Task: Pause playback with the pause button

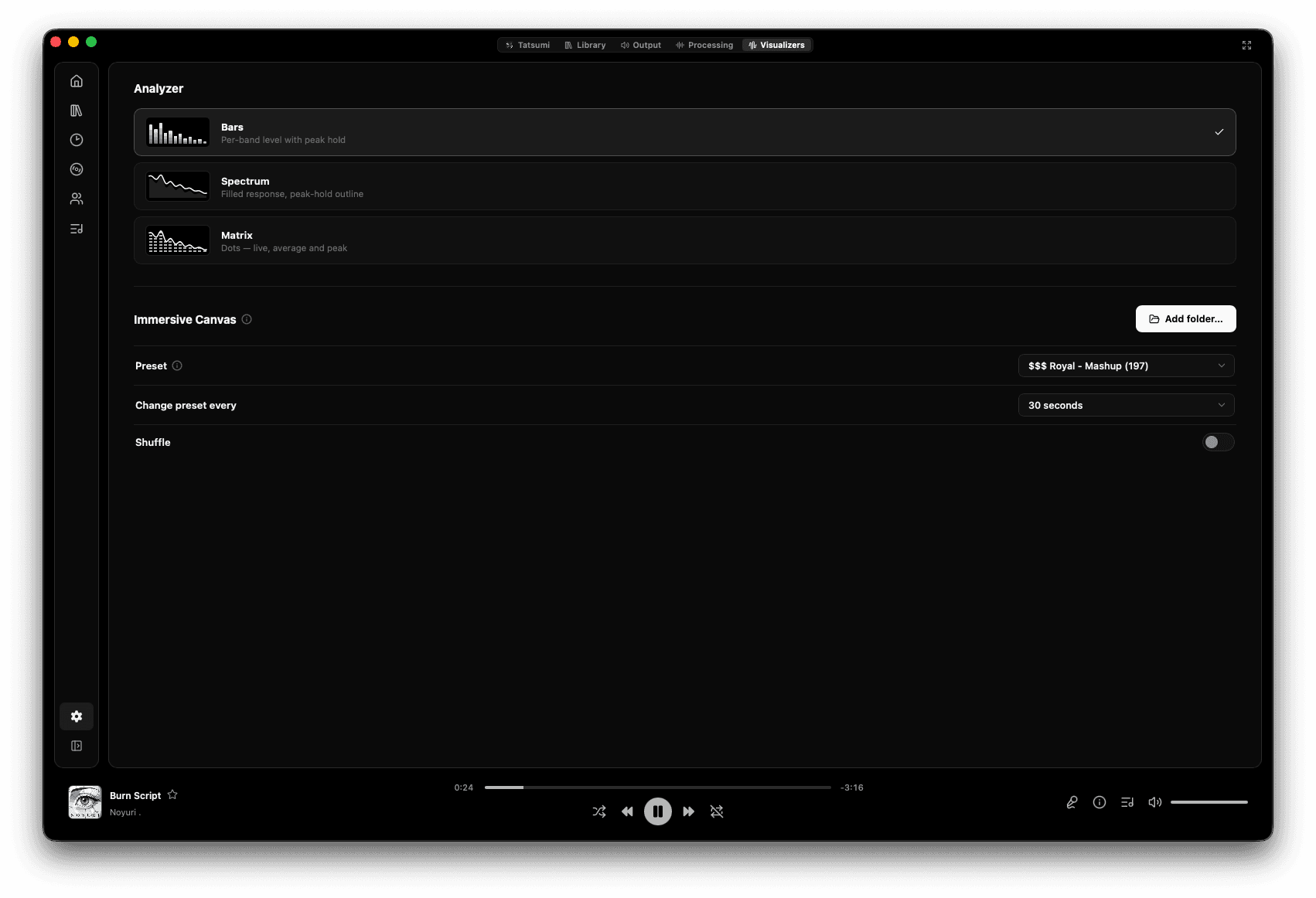Action: [658, 811]
